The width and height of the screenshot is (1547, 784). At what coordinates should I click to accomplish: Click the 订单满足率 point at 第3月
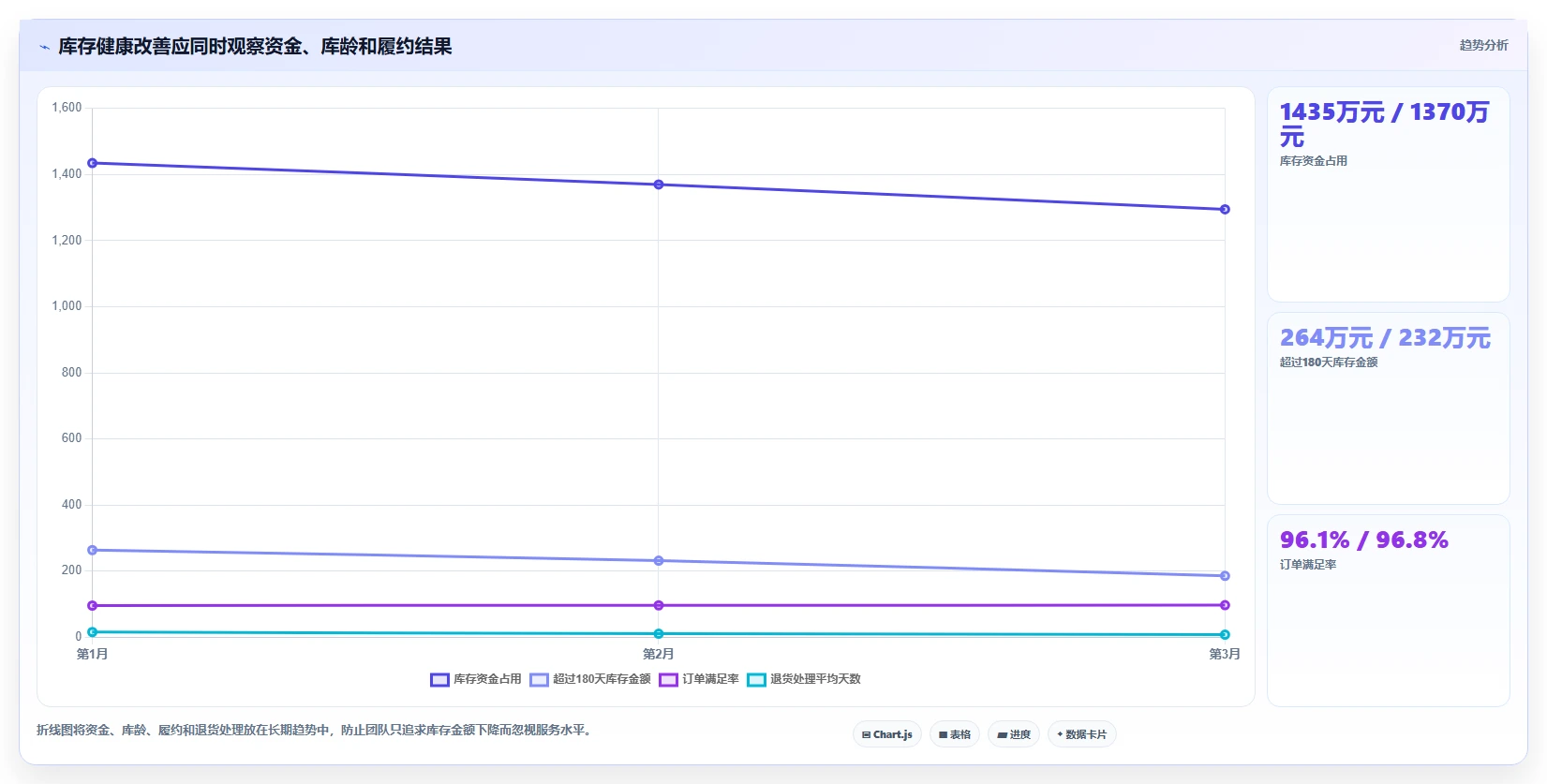point(1225,605)
